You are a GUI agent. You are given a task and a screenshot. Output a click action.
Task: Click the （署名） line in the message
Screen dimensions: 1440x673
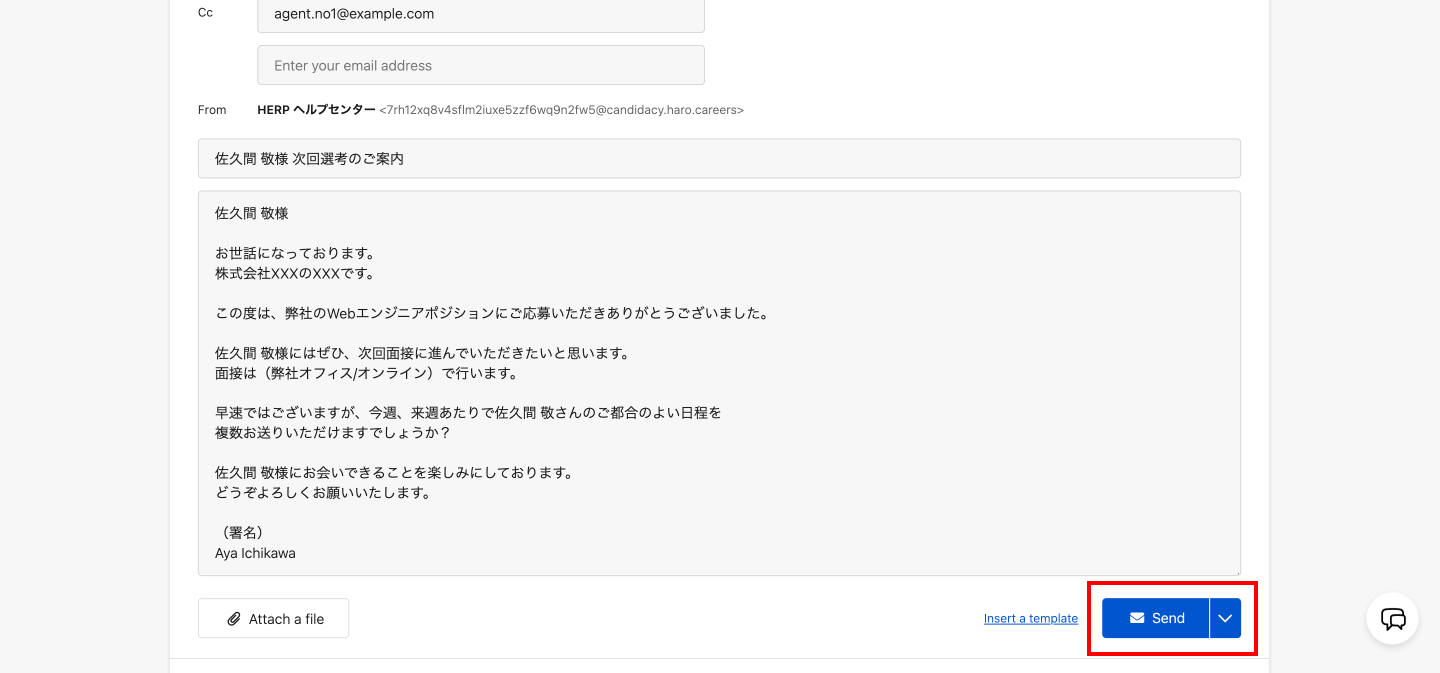(240, 533)
